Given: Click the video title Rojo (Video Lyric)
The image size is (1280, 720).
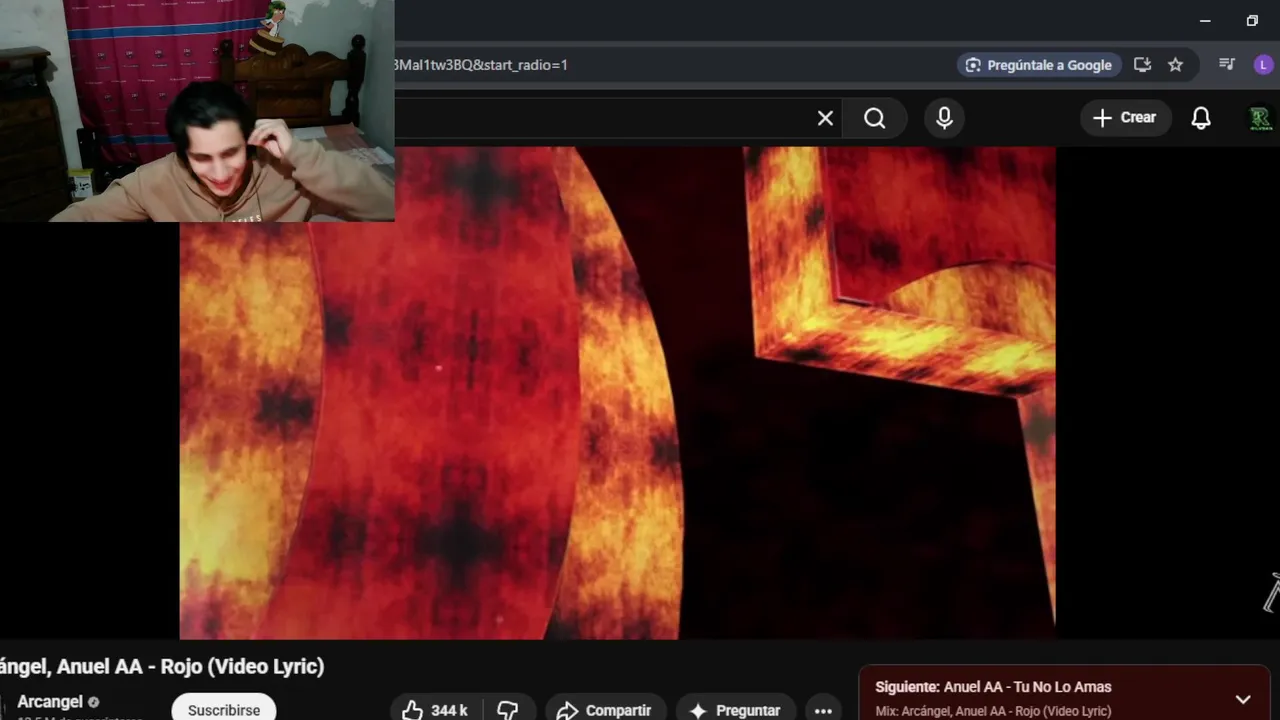Looking at the screenshot, I should pos(162,667).
